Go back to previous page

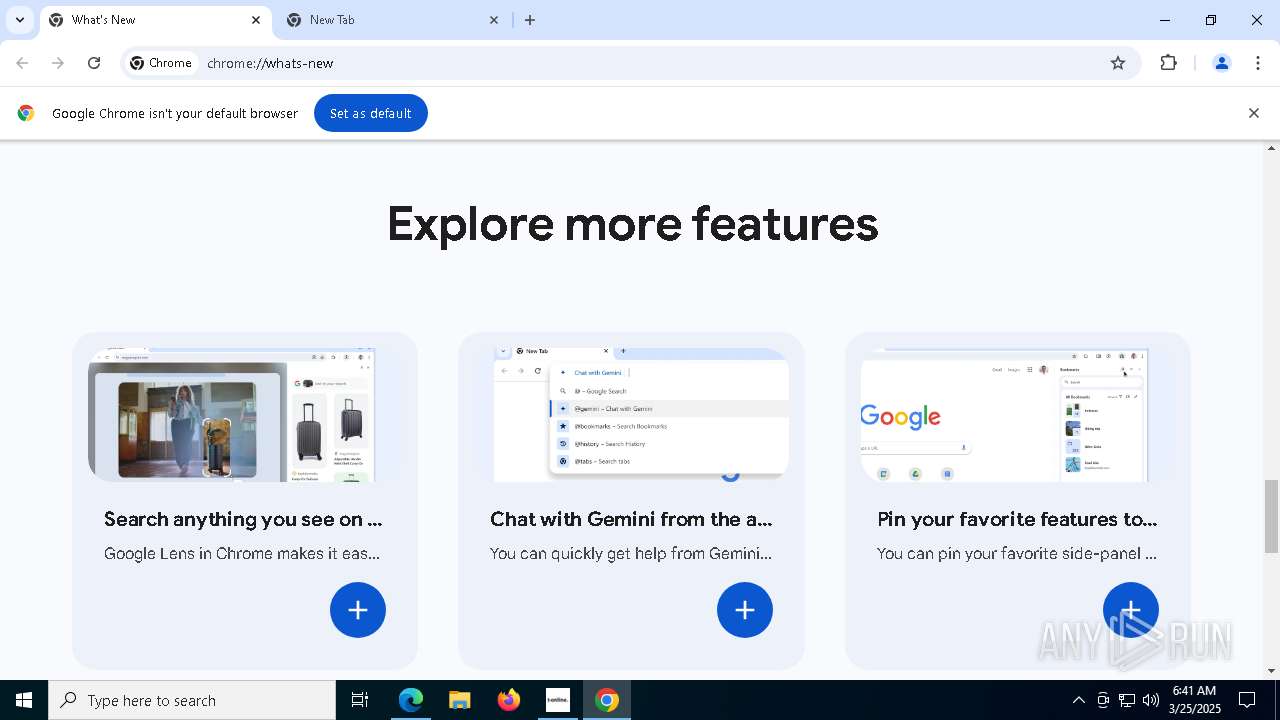click(x=22, y=63)
